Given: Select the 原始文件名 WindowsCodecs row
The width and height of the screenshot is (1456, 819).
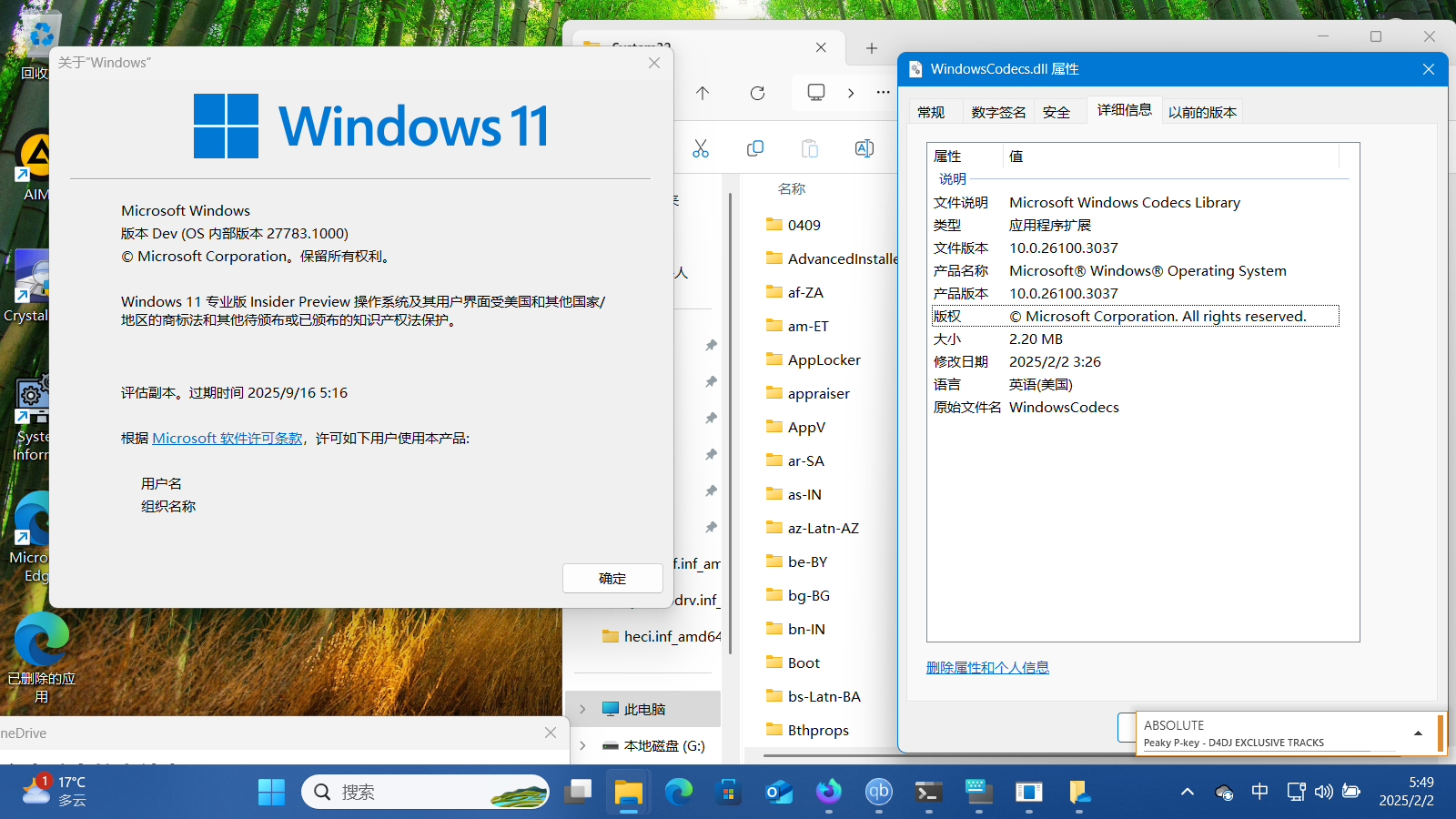Looking at the screenshot, I should coord(1135,407).
